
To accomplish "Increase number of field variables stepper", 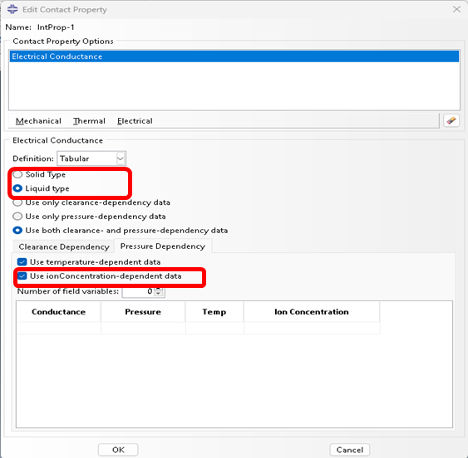I will click(x=159, y=289).
